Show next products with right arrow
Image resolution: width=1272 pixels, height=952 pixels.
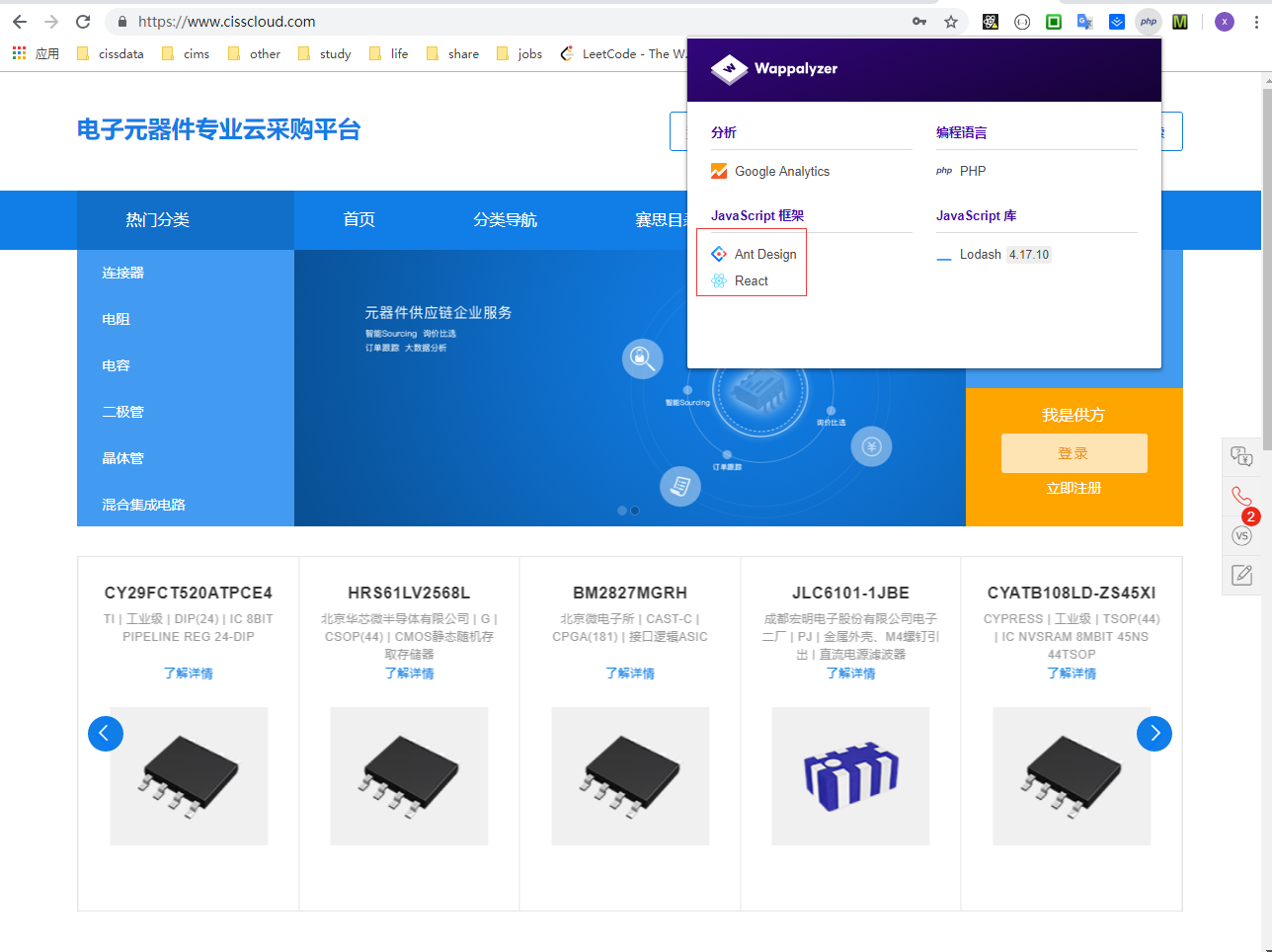1154,734
